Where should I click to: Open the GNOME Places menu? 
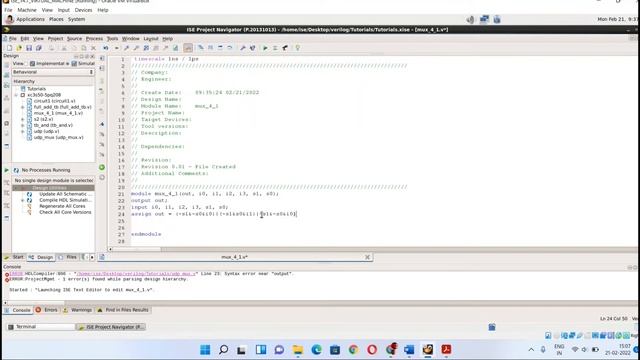[56, 19]
